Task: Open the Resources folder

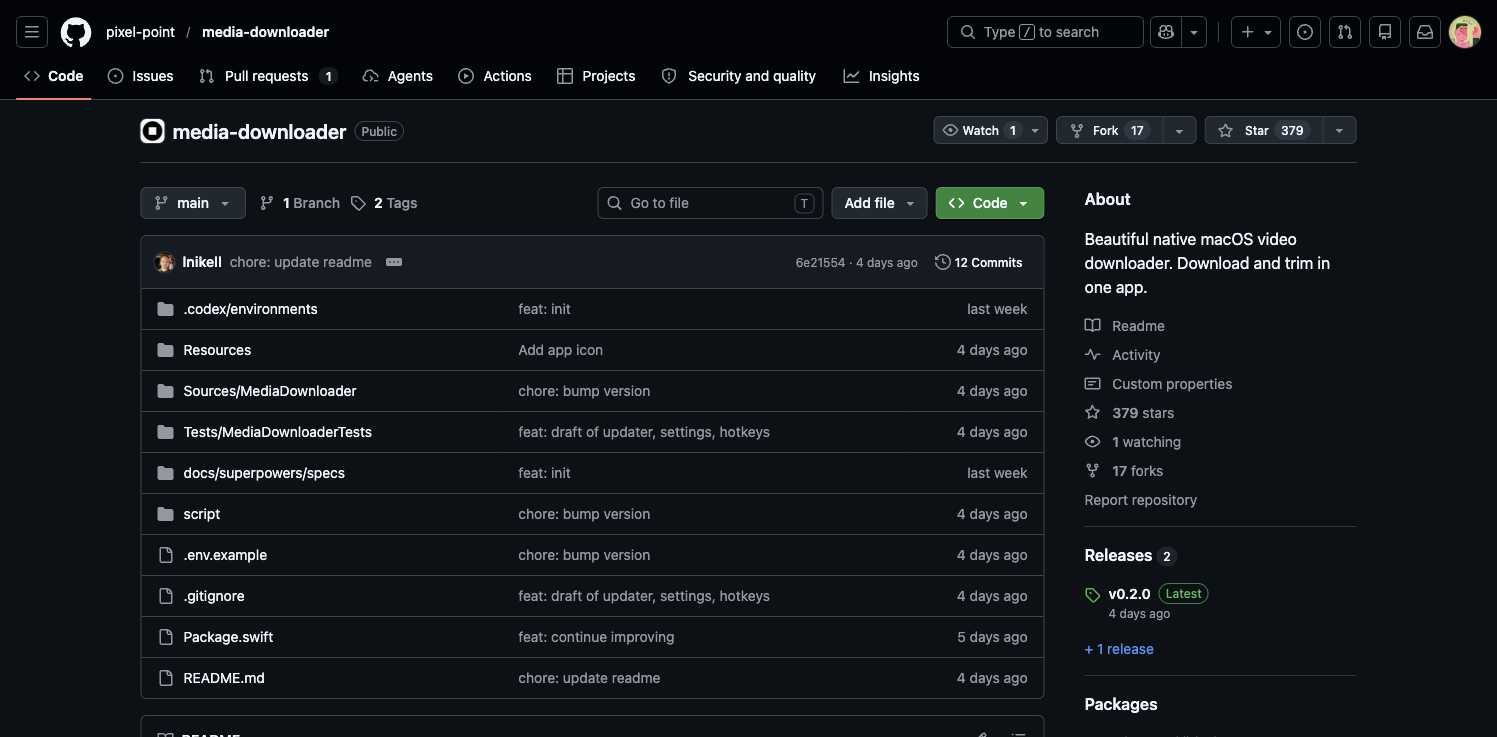Action: tap(217, 350)
